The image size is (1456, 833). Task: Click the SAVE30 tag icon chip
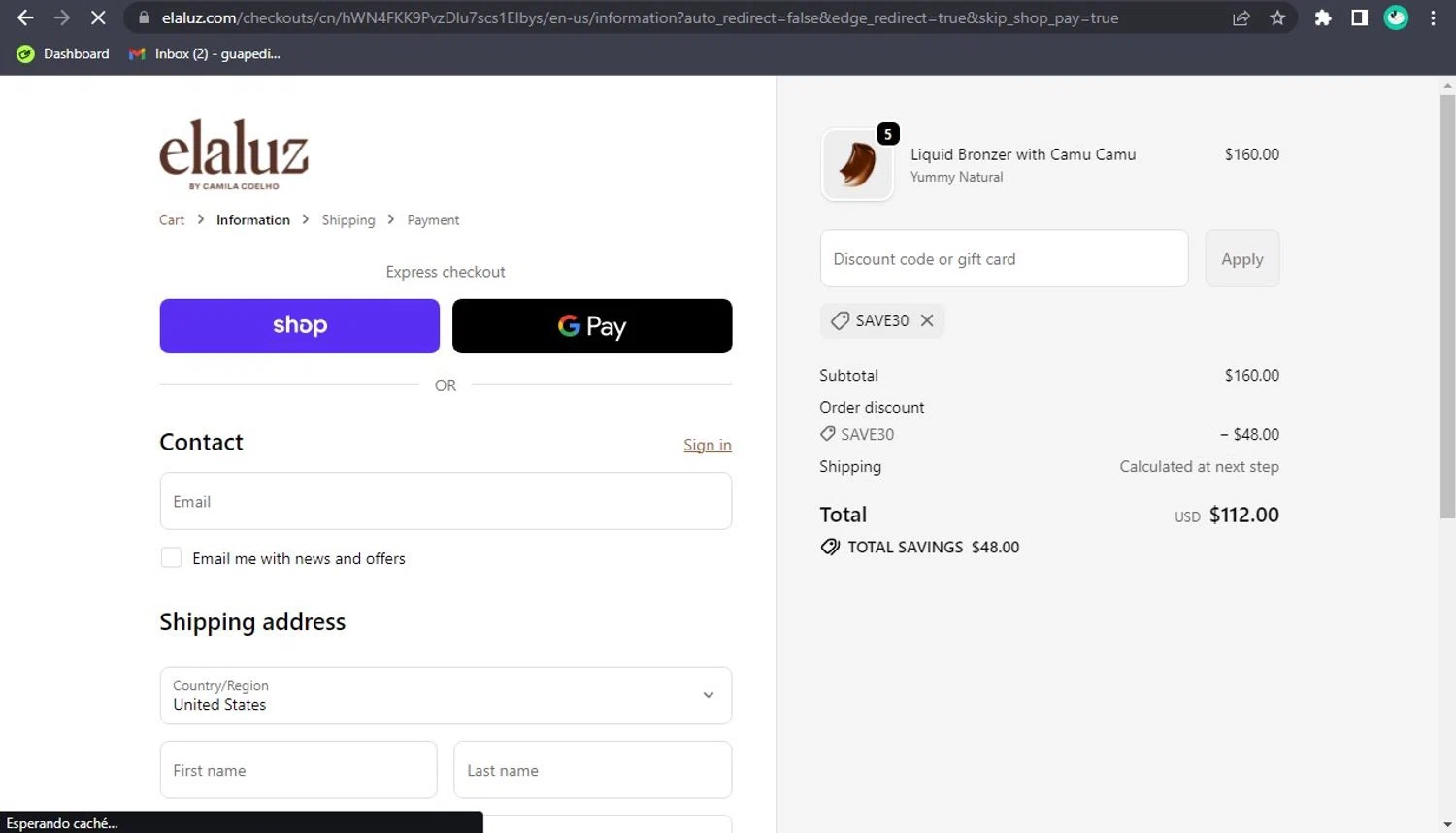(x=840, y=320)
